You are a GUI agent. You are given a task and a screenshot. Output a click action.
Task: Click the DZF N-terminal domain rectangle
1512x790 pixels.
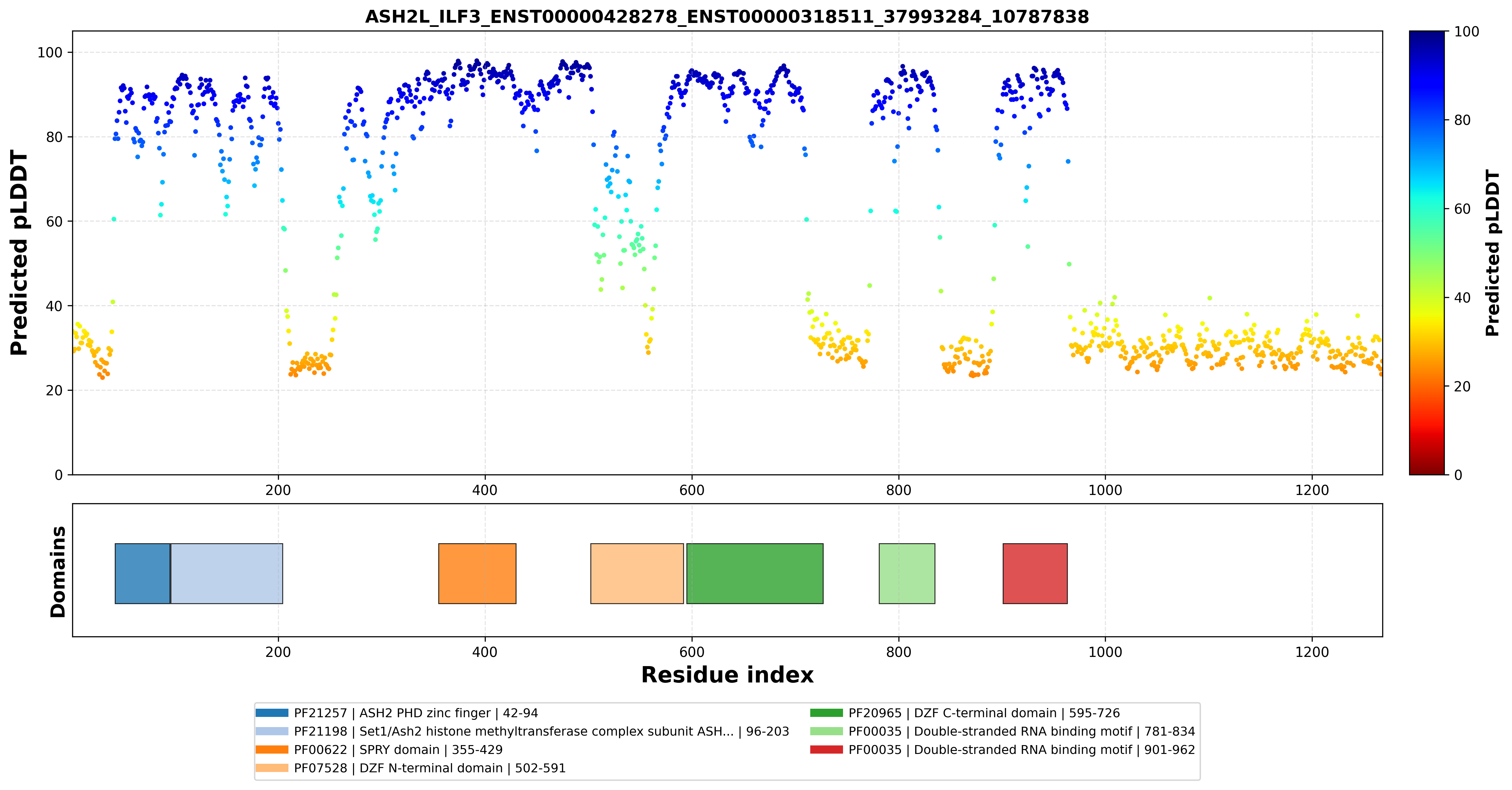click(x=637, y=573)
